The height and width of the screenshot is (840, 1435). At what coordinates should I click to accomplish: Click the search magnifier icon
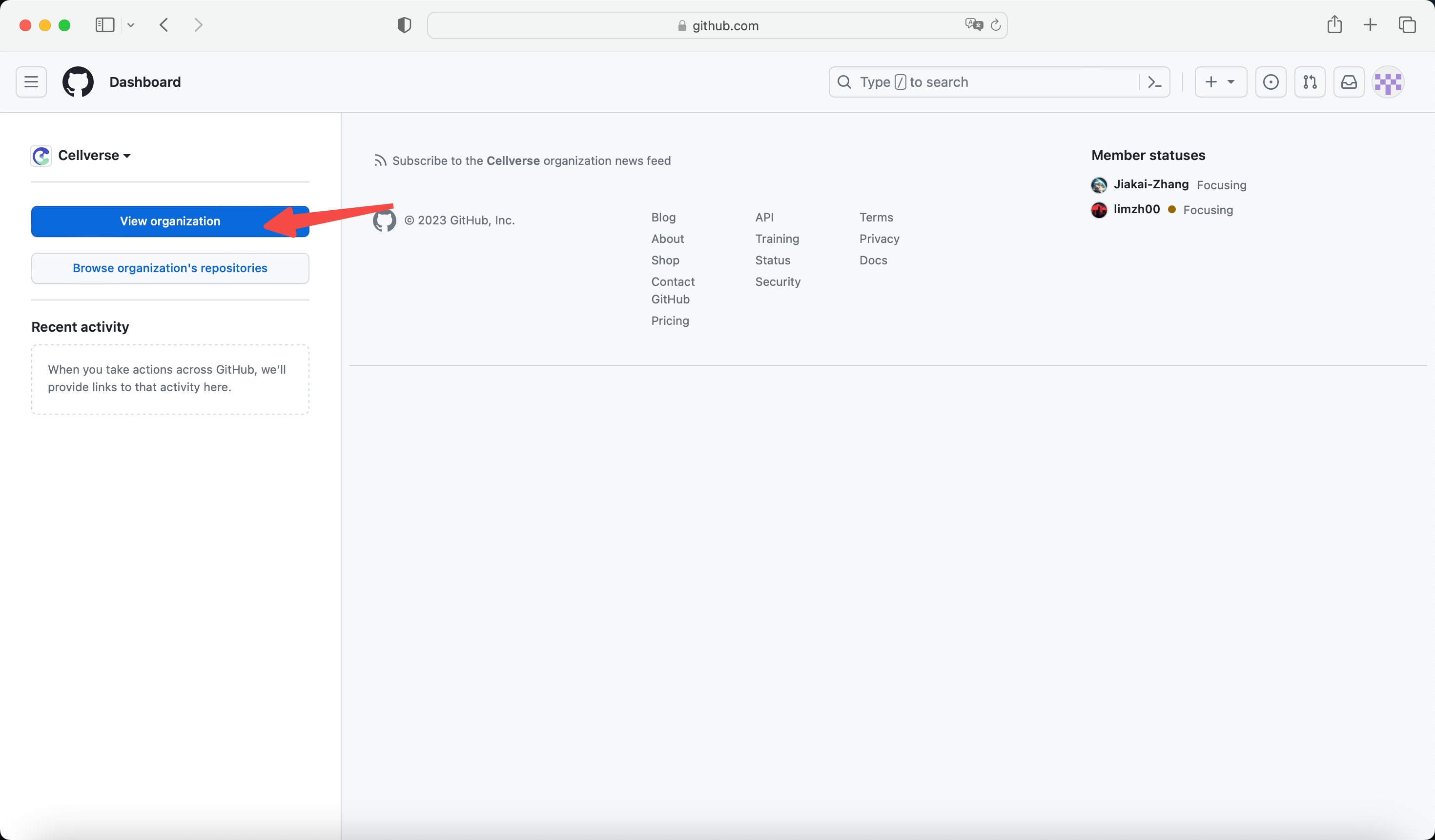click(x=844, y=82)
